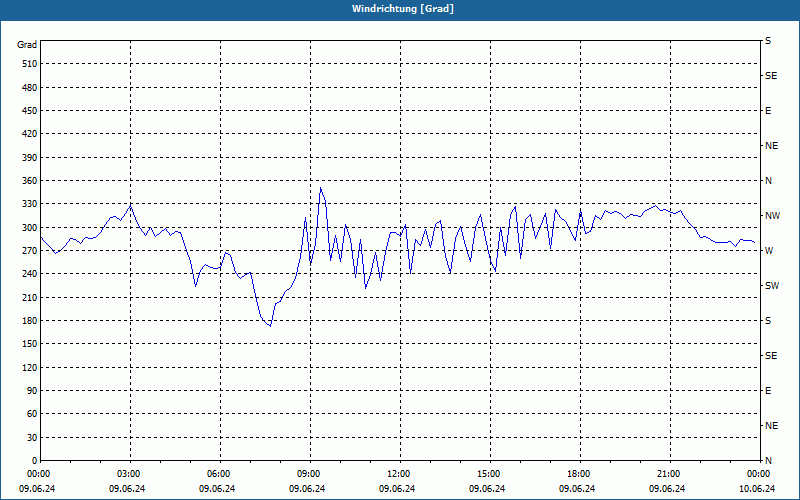This screenshot has width=800, height=500.
Task: Click the 09.06.24 date under 15:00
Action: pos(487,489)
